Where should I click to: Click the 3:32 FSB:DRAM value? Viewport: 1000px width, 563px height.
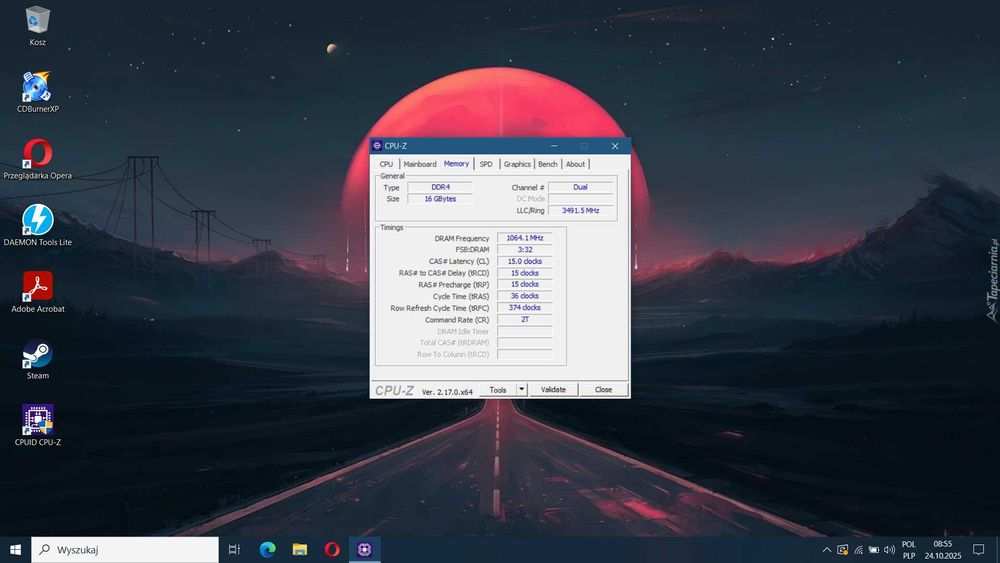[x=525, y=249]
